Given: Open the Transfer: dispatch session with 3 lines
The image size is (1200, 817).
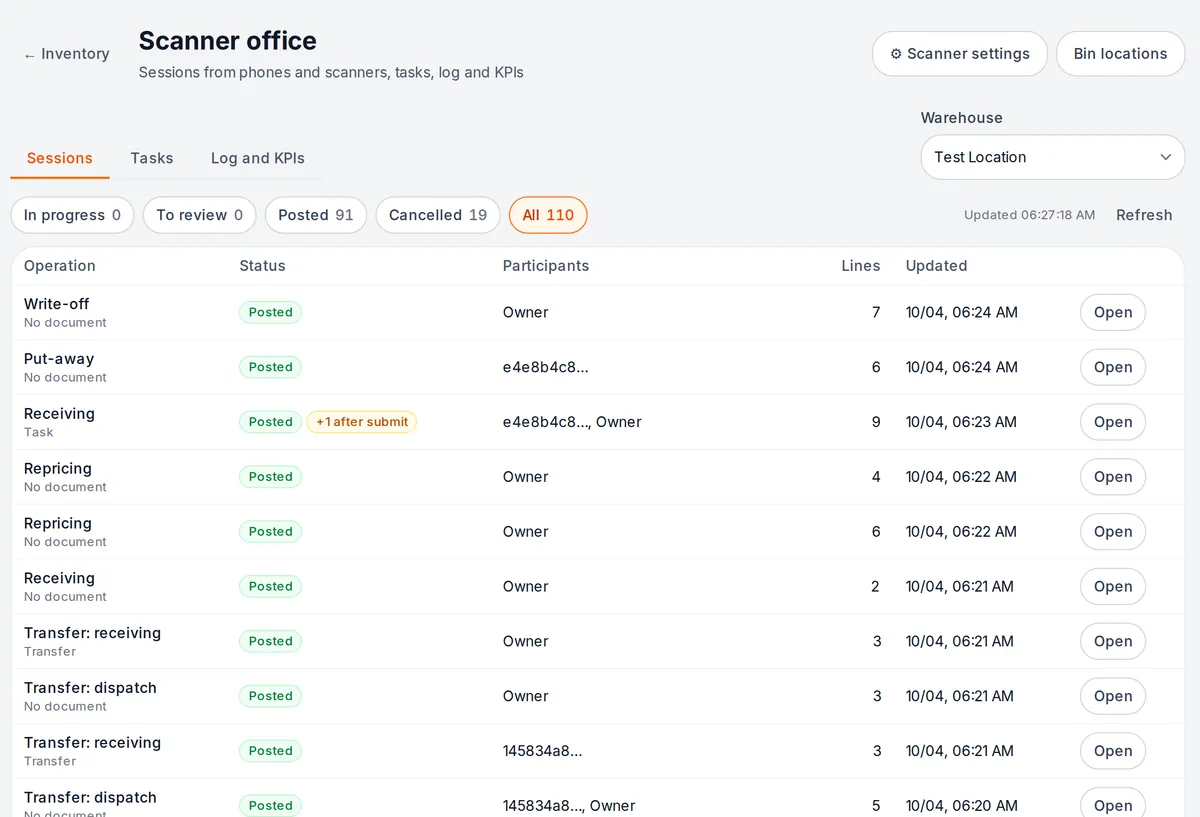Looking at the screenshot, I should pyautogui.click(x=1113, y=696).
